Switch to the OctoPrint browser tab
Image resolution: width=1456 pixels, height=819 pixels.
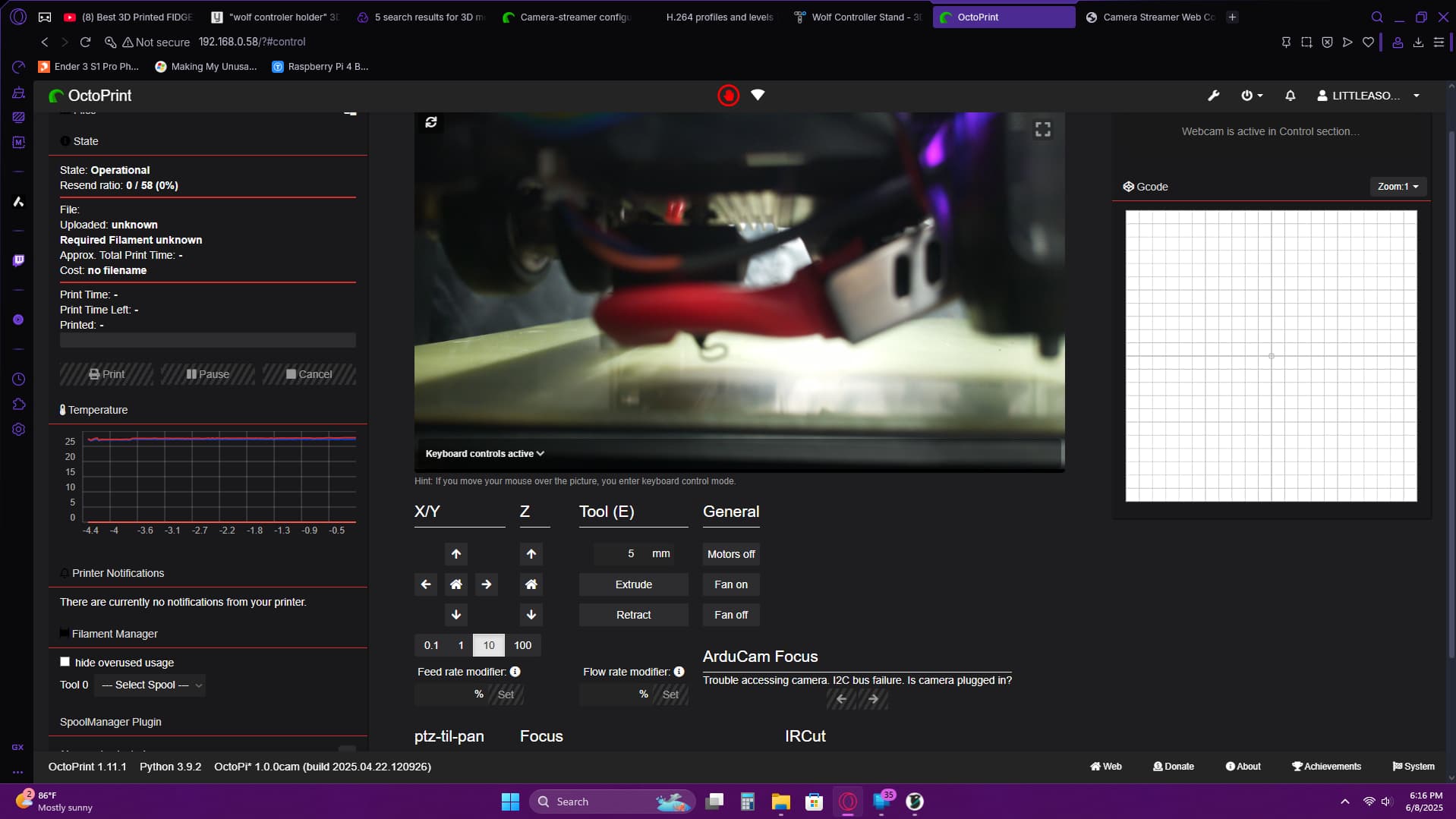coord(1002,17)
